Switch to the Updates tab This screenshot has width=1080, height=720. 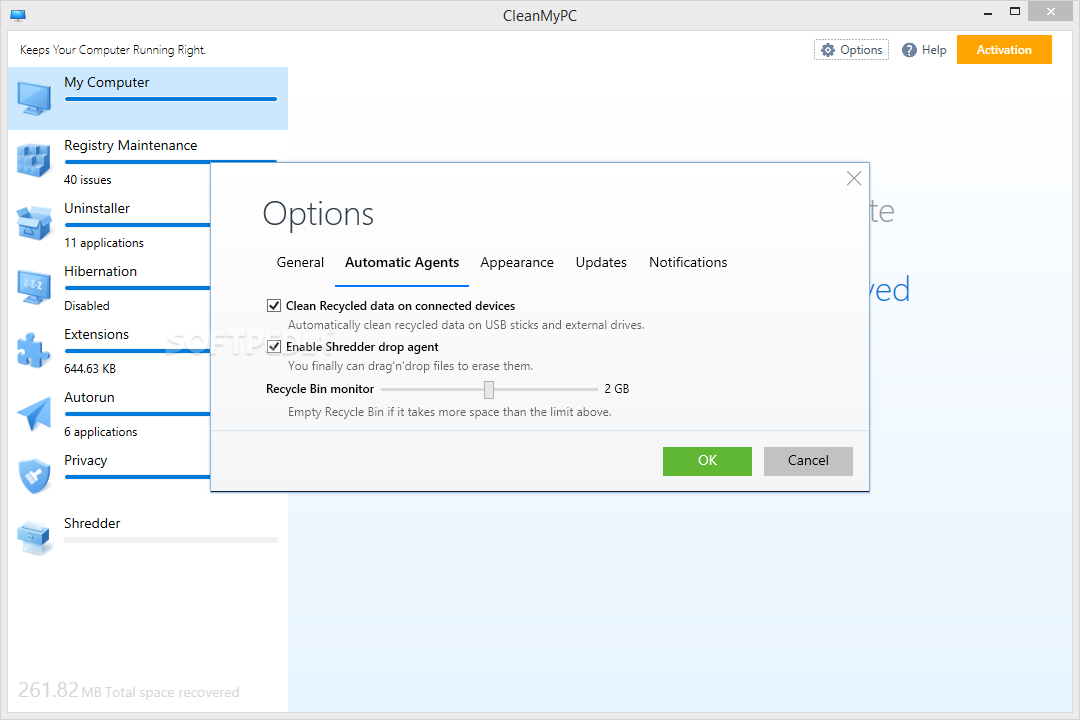601,263
